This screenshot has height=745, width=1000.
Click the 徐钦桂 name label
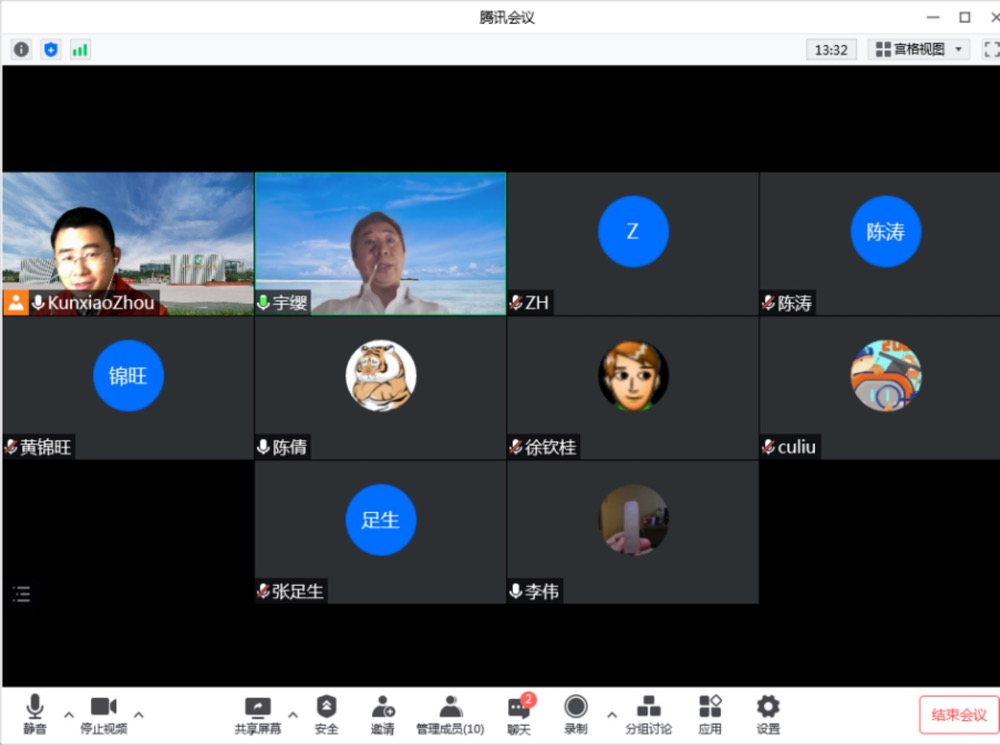[x=550, y=447]
